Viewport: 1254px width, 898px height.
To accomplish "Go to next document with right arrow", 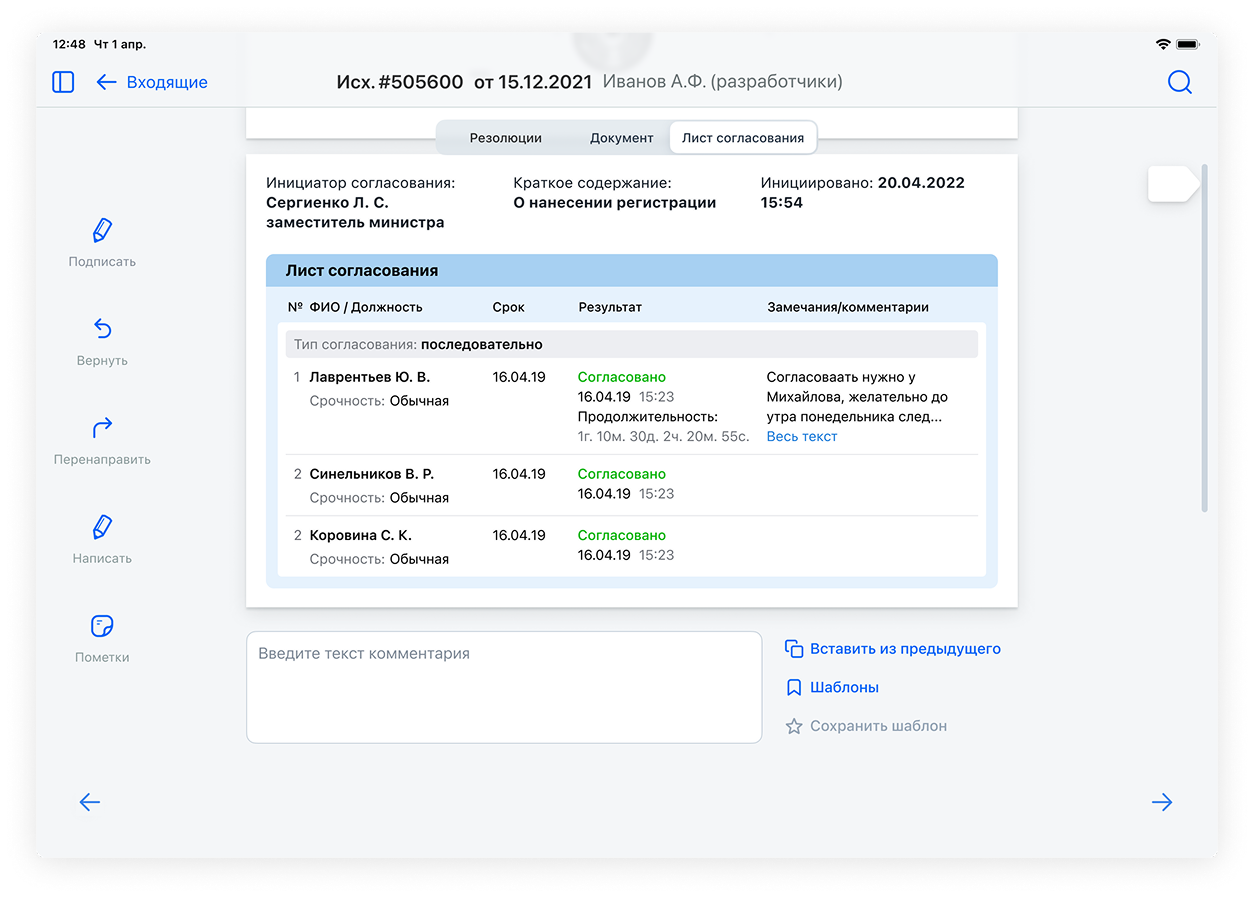I will [1161, 802].
